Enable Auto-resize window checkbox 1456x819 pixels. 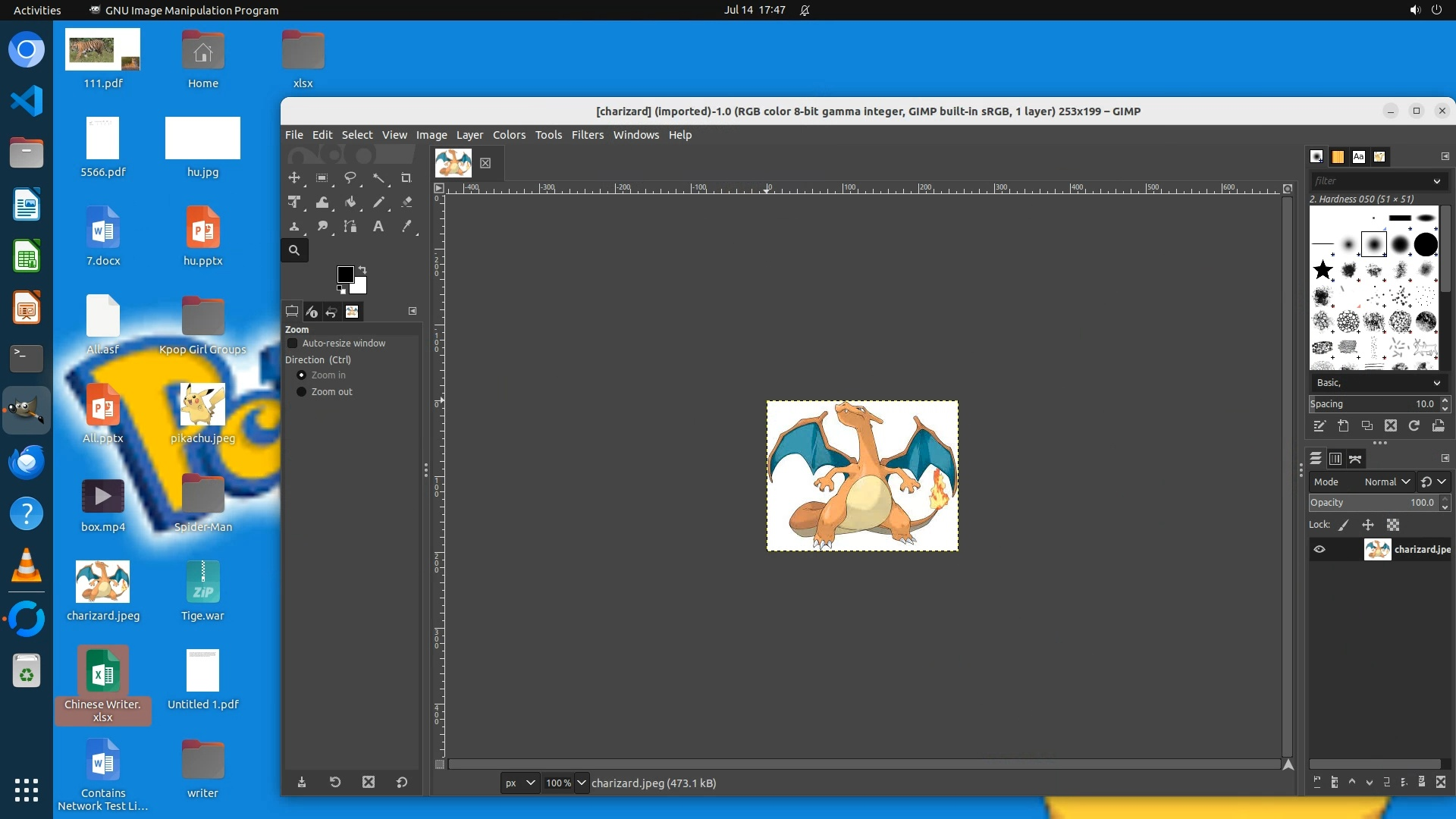click(x=293, y=344)
